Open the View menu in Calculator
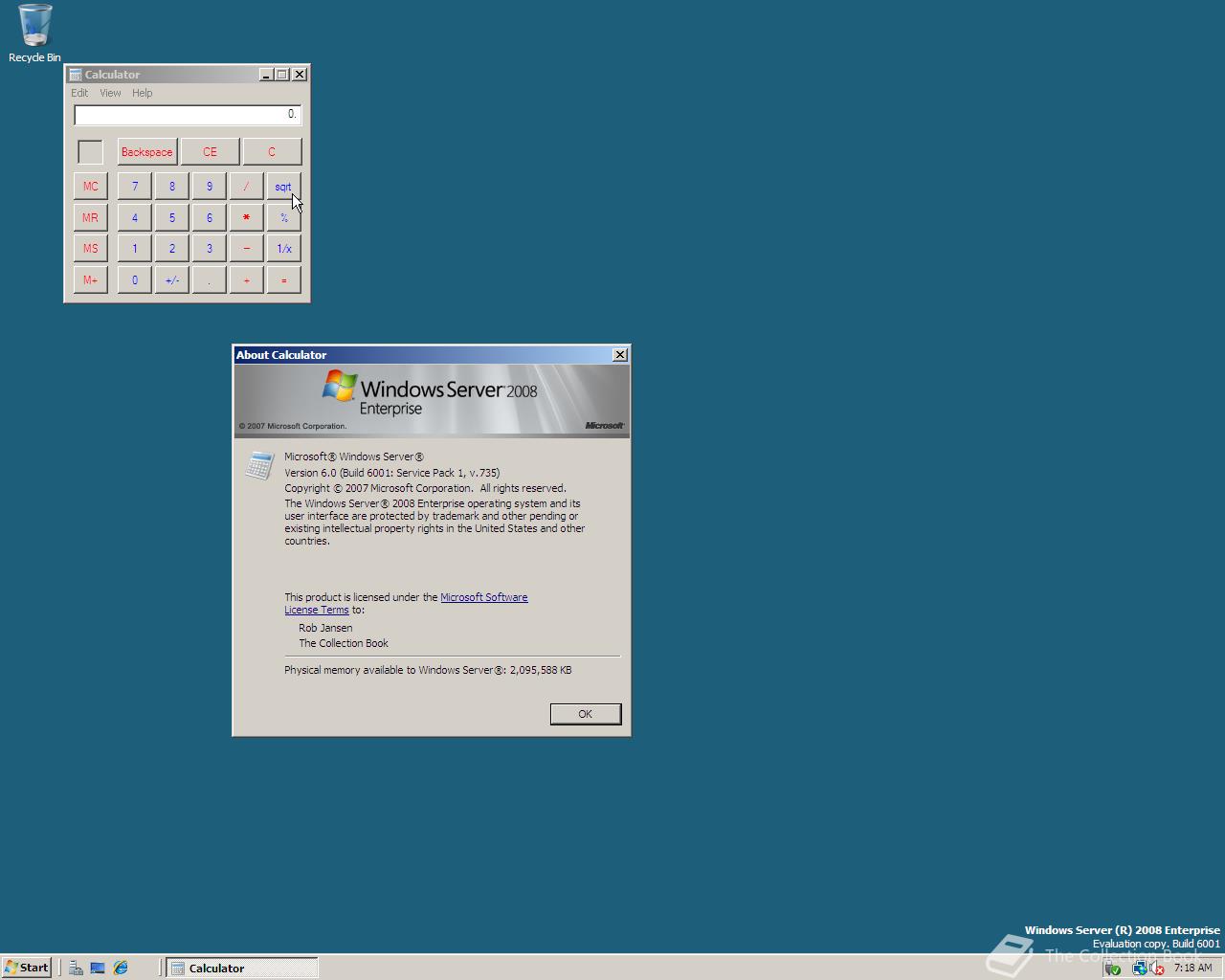The width and height of the screenshot is (1225, 980). [x=110, y=93]
